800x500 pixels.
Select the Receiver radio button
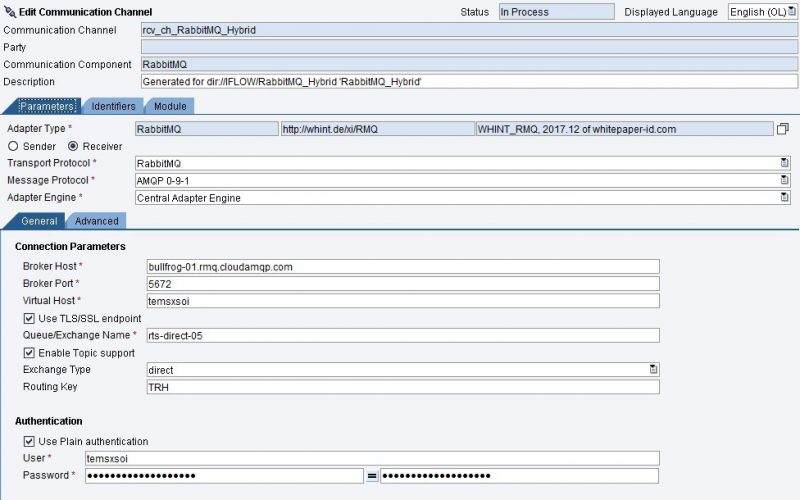click(x=73, y=146)
